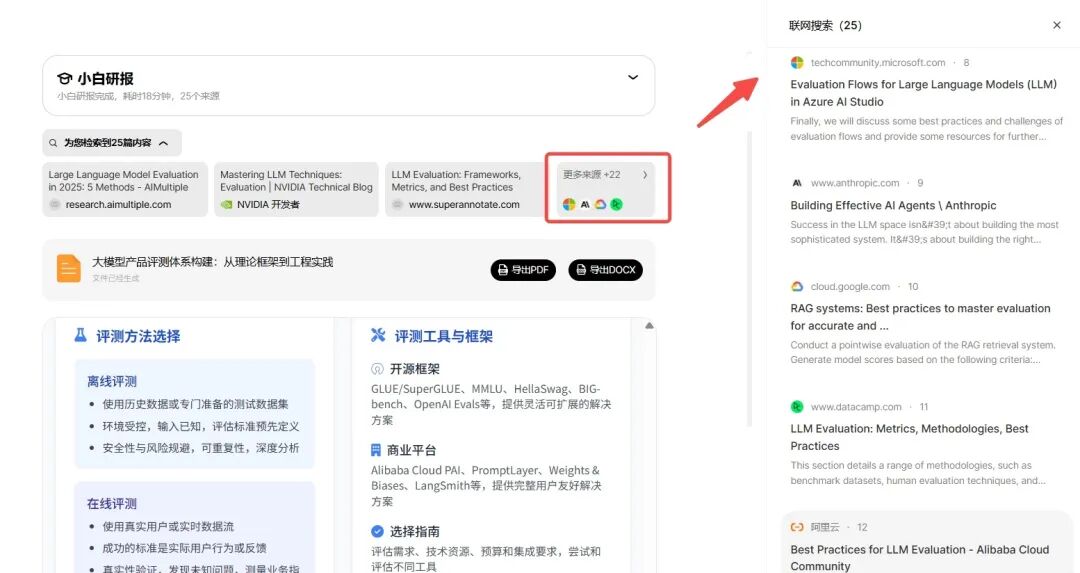1080x573 pixels.
Task: Click the orange document file icon
Action: pyautogui.click(x=69, y=269)
